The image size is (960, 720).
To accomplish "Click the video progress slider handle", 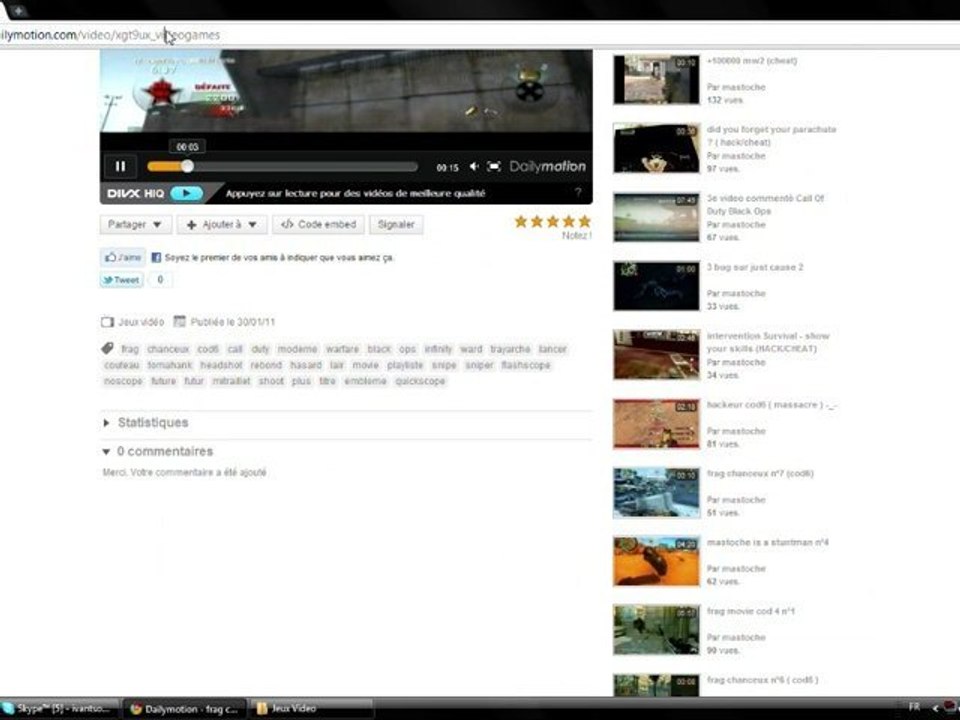I will (187, 167).
